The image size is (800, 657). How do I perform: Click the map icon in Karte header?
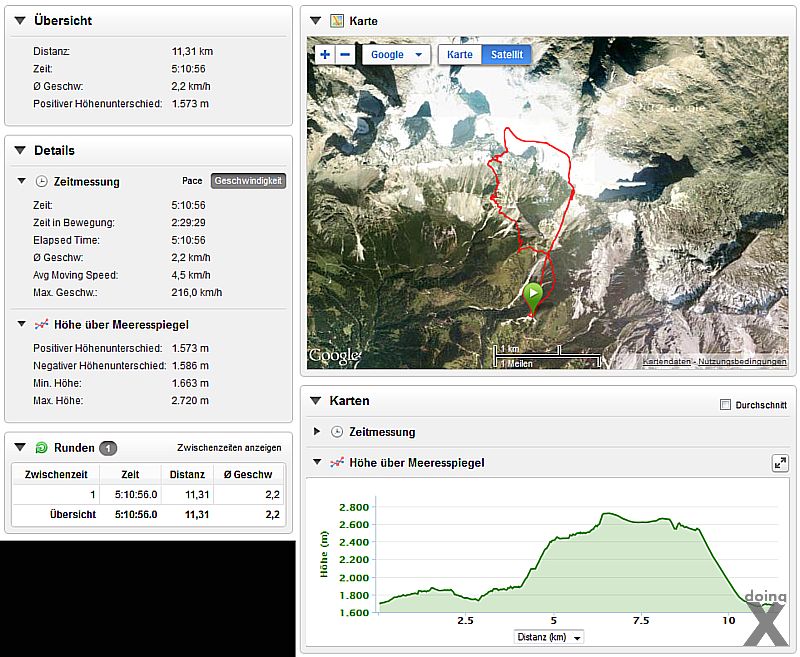338,20
